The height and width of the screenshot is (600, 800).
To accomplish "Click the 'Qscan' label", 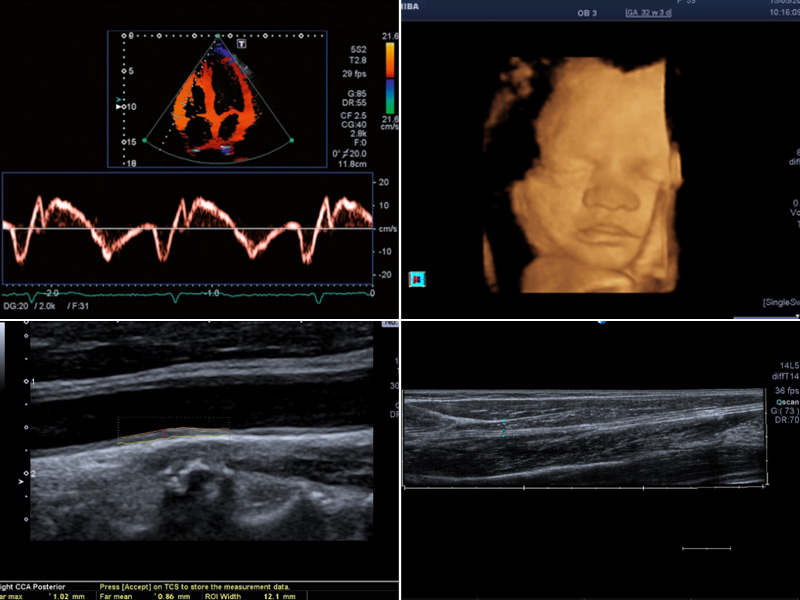I will tap(788, 402).
